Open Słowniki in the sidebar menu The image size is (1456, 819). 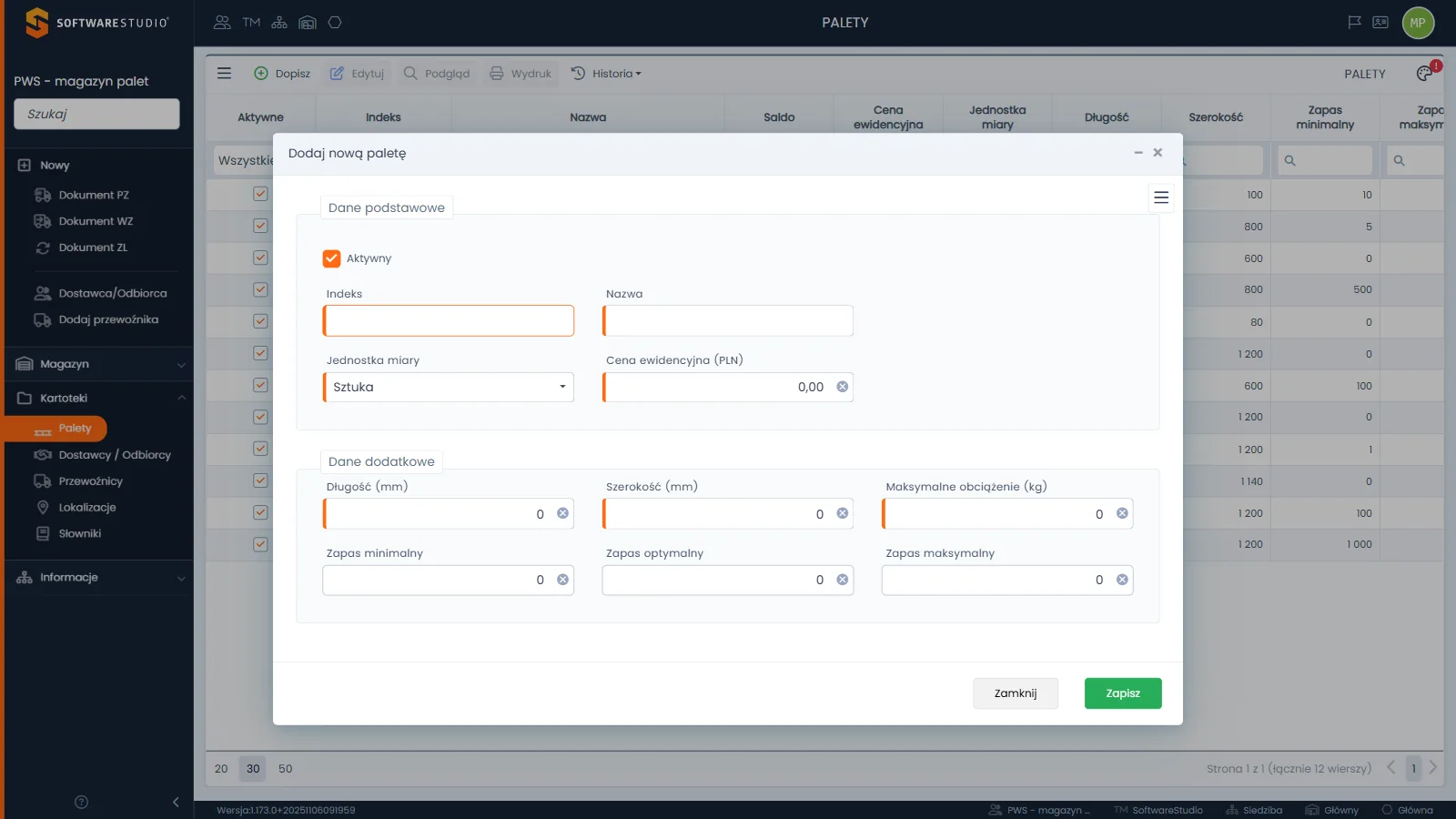80,534
